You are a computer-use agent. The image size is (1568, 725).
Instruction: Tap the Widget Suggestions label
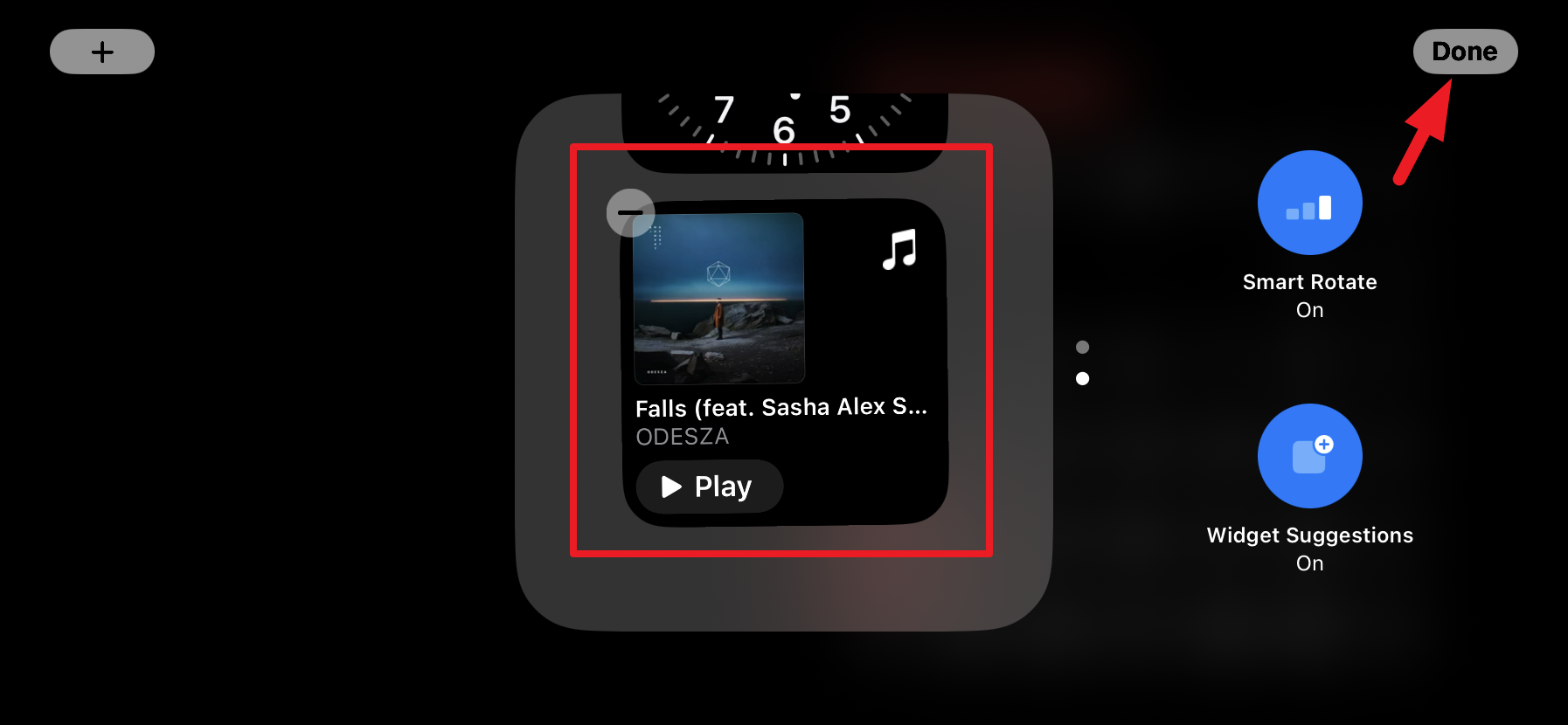click(x=1309, y=535)
